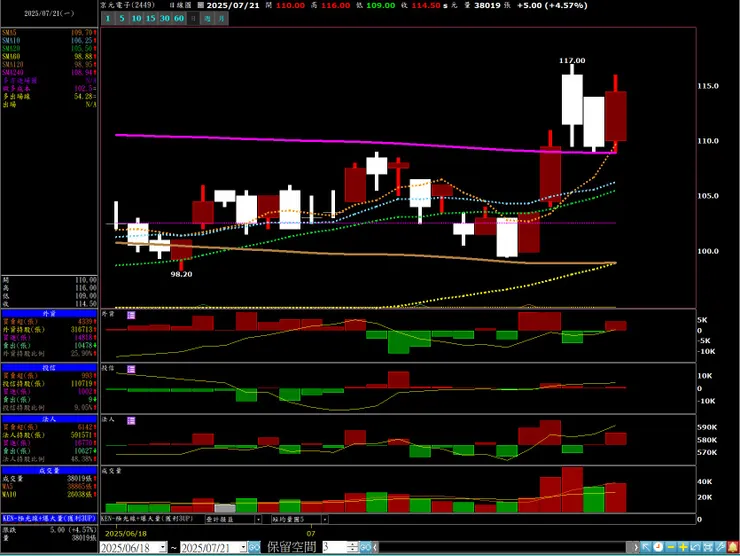Open the wrench settings tool icon

coord(720,547)
